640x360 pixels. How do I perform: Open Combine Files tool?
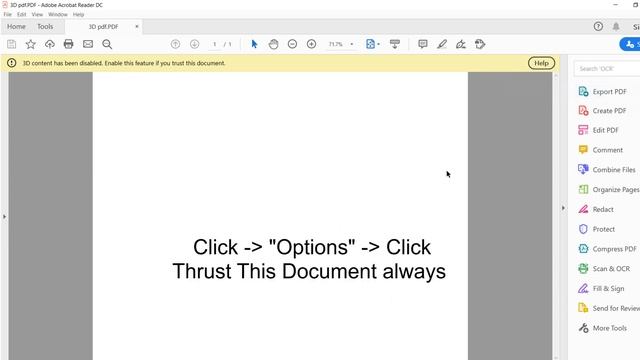607,169
